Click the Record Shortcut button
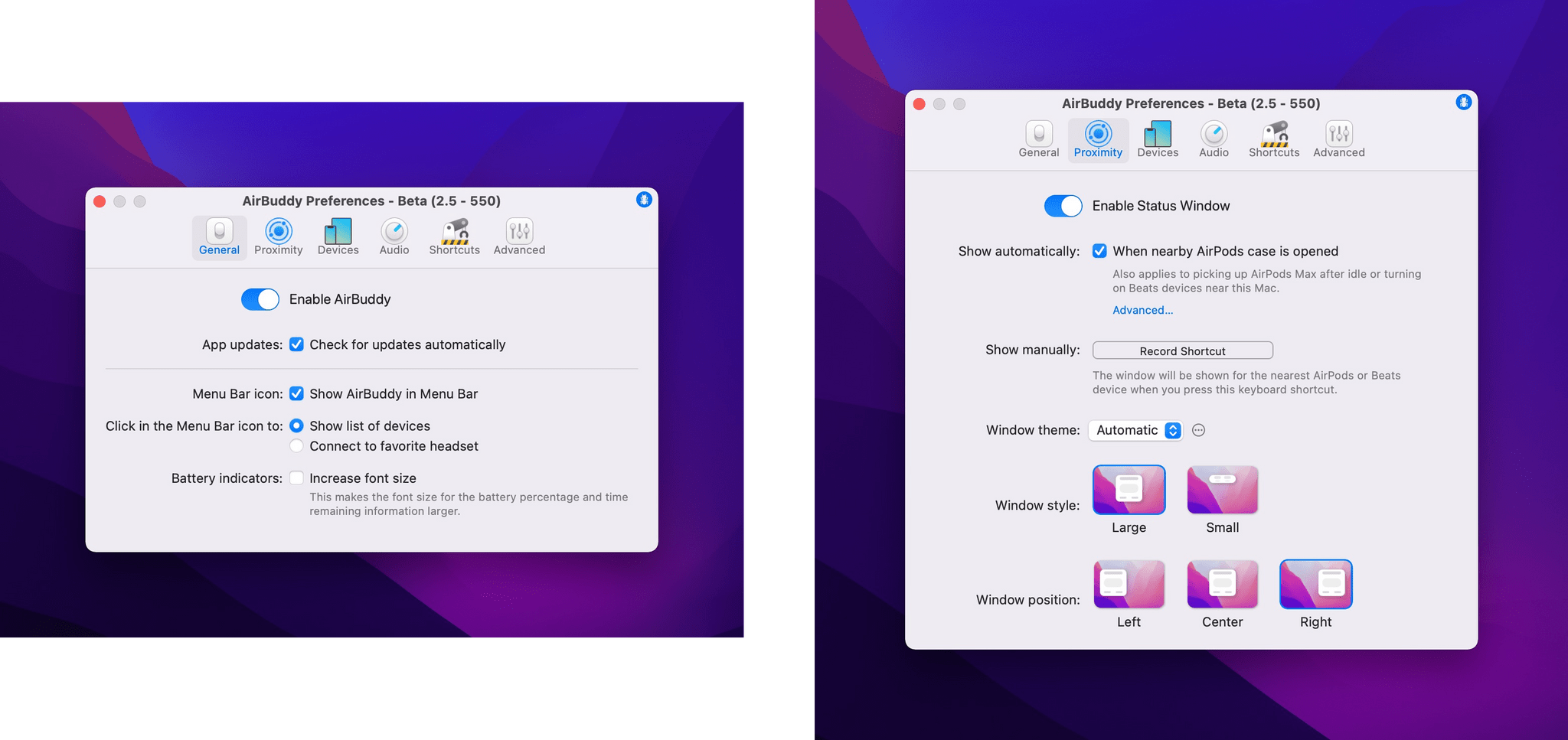 click(1183, 350)
